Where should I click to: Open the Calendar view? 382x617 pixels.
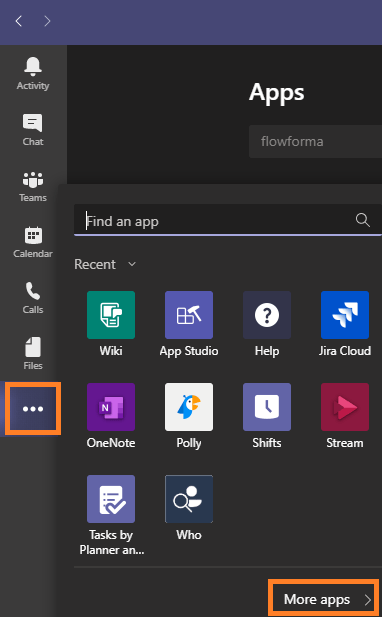tap(33, 242)
